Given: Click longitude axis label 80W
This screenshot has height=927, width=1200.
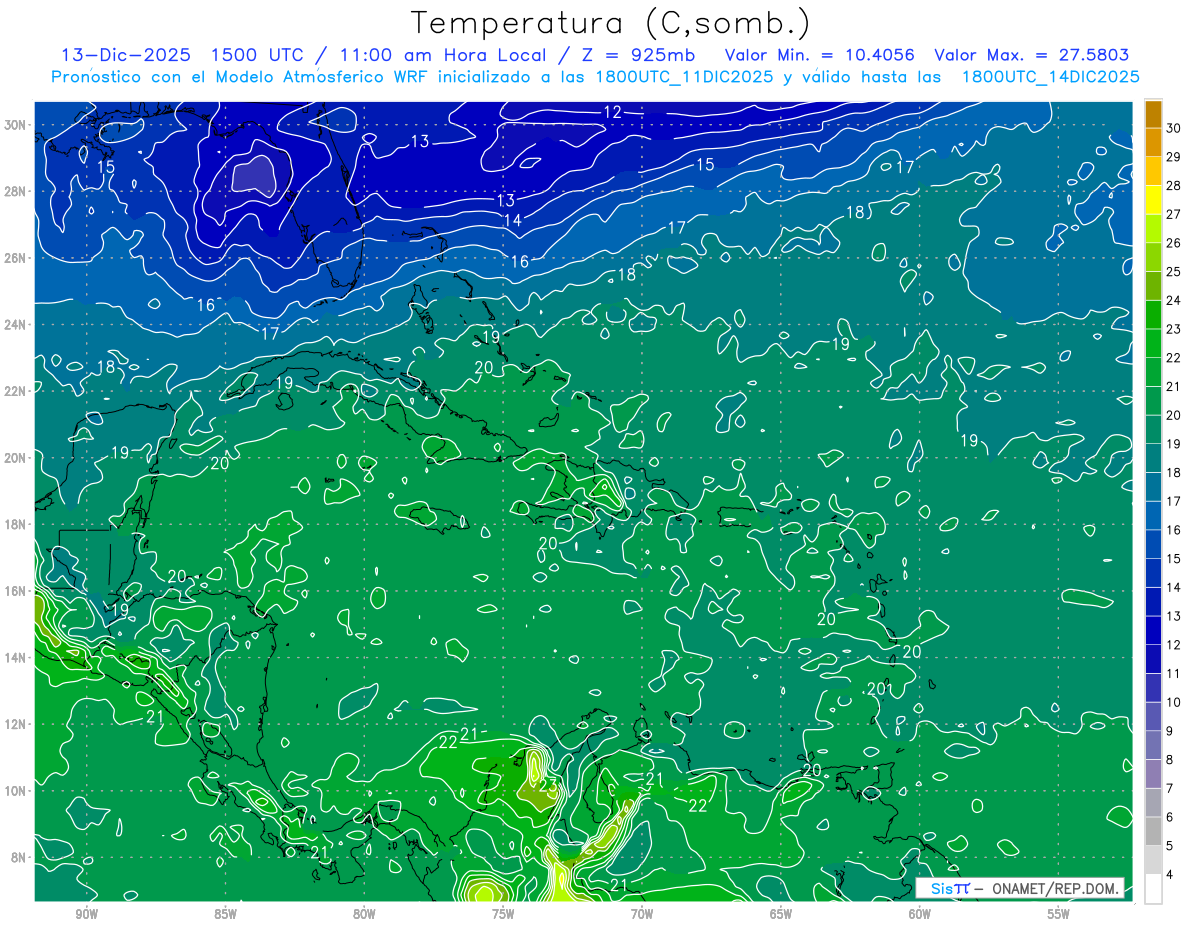Looking at the screenshot, I should (x=364, y=914).
